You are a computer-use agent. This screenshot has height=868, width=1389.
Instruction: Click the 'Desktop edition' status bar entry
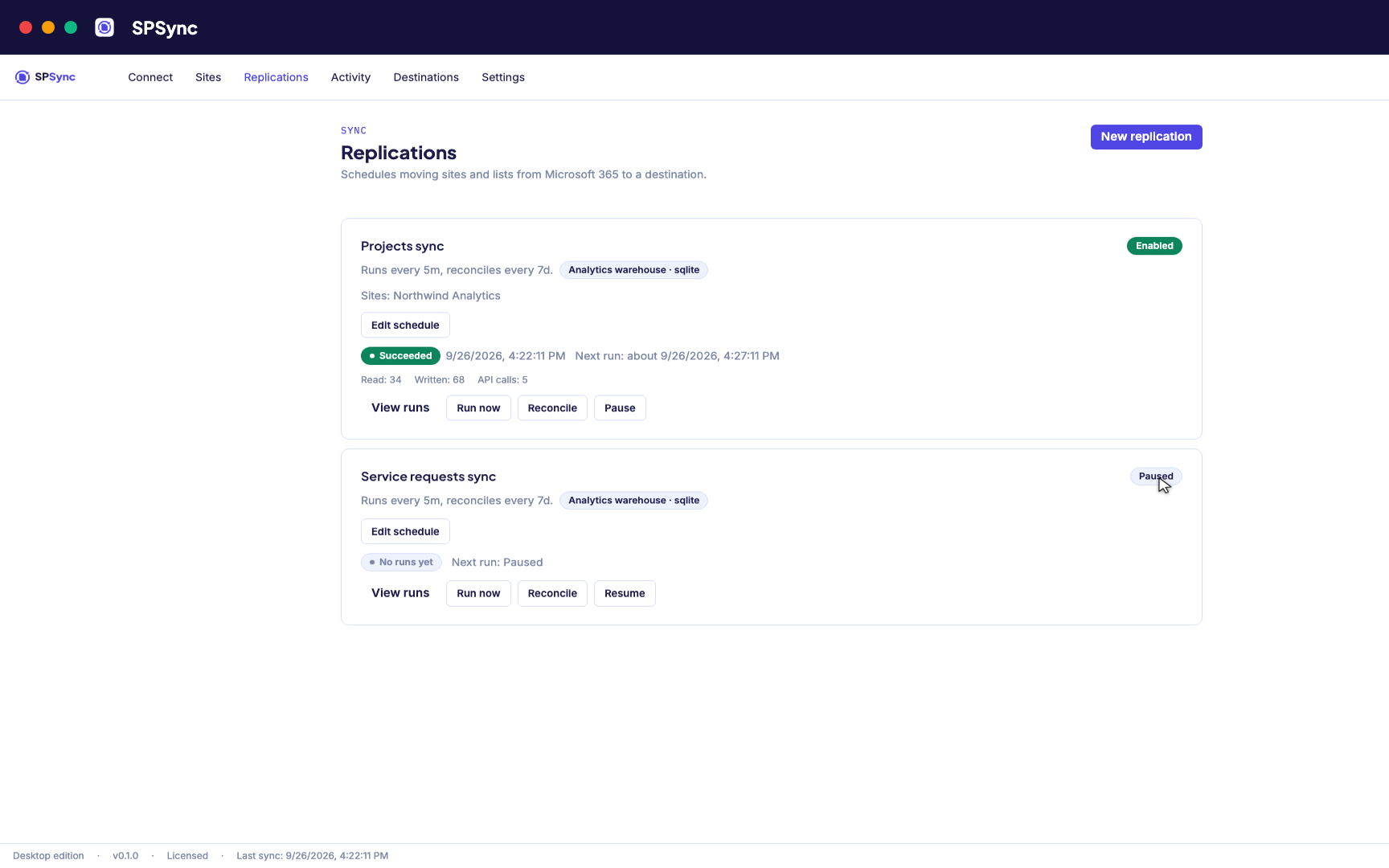pos(48,856)
